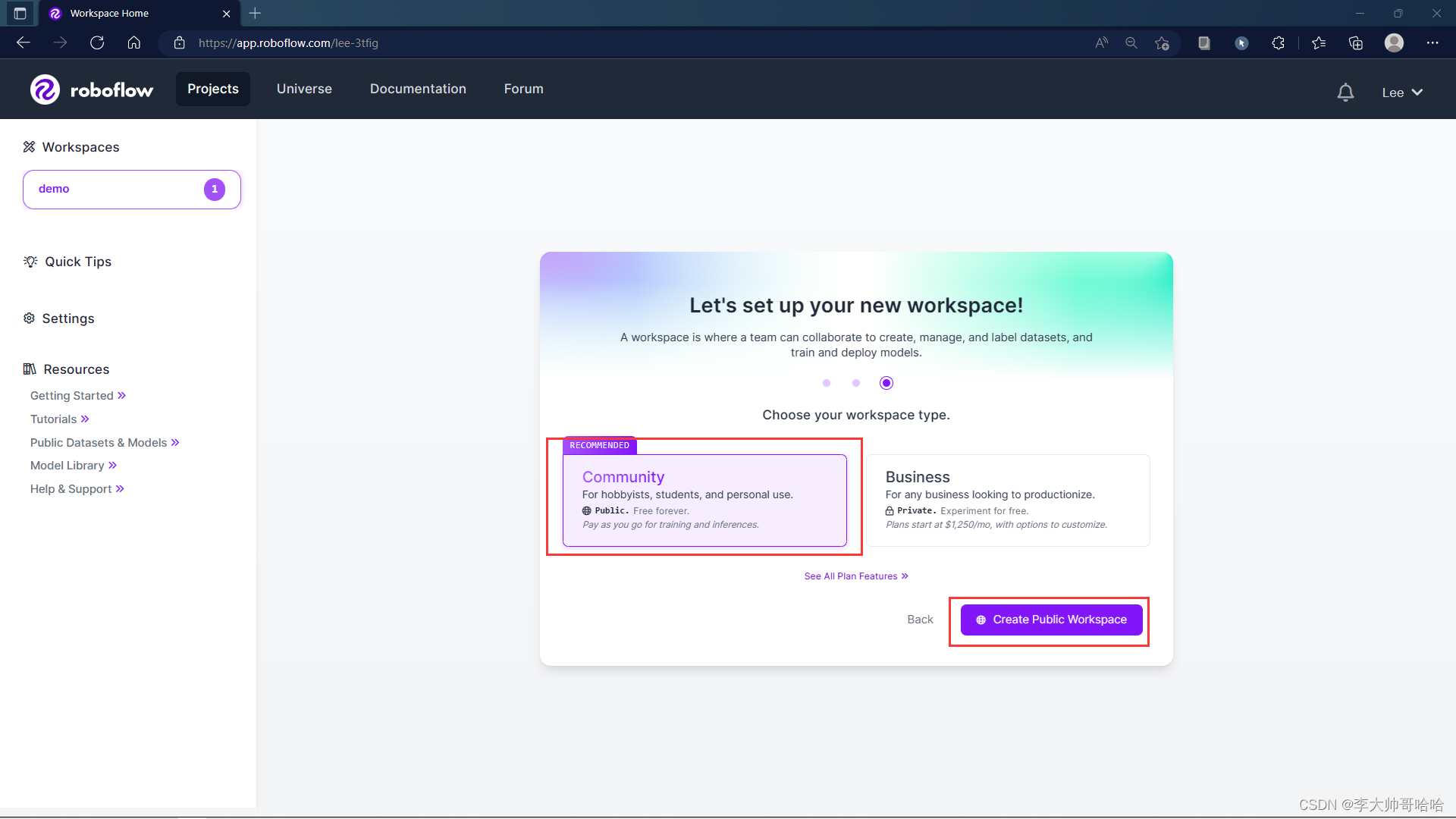Click the browser home icon
Image resolution: width=1456 pixels, height=819 pixels.
pyautogui.click(x=134, y=43)
